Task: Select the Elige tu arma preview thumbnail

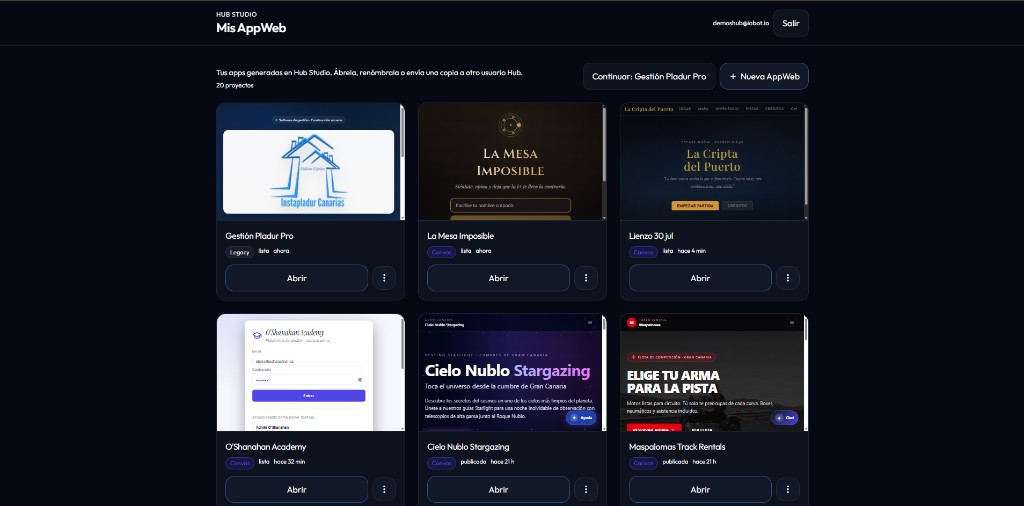Action: click(712, 373)
